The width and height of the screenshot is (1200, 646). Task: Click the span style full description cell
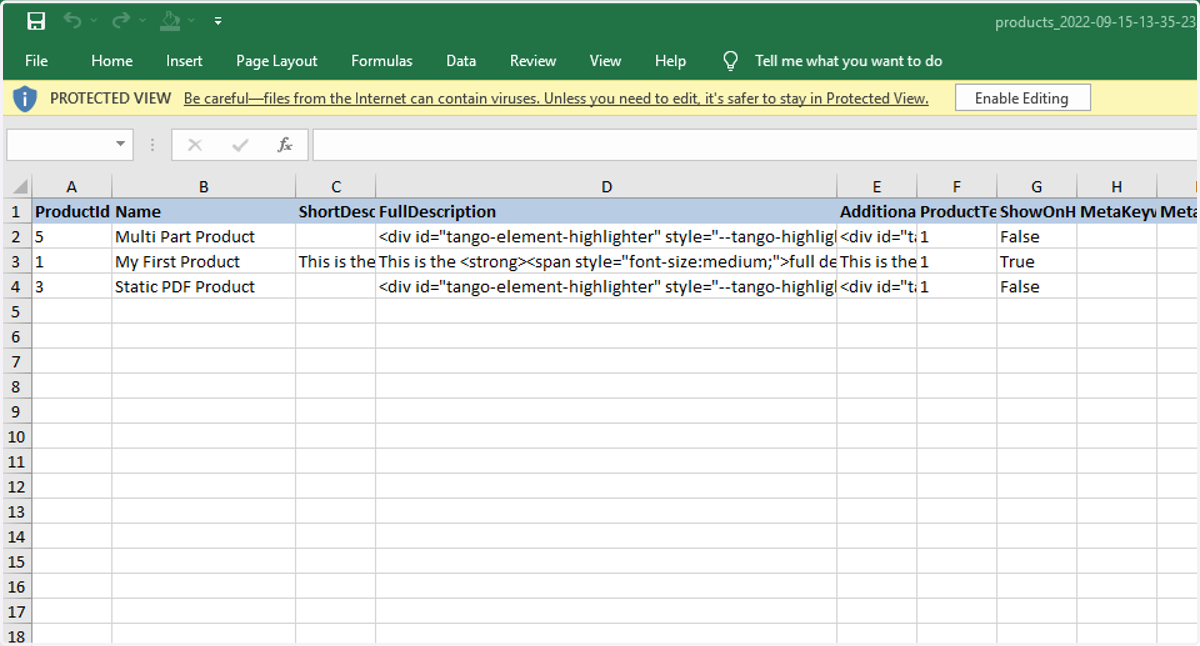point(607,262)
